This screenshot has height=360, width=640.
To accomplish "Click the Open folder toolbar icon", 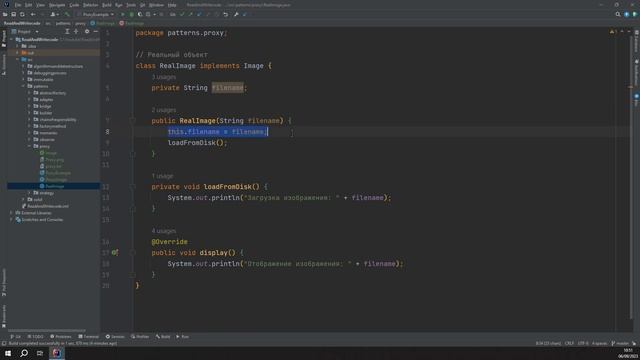I will 5,14.
